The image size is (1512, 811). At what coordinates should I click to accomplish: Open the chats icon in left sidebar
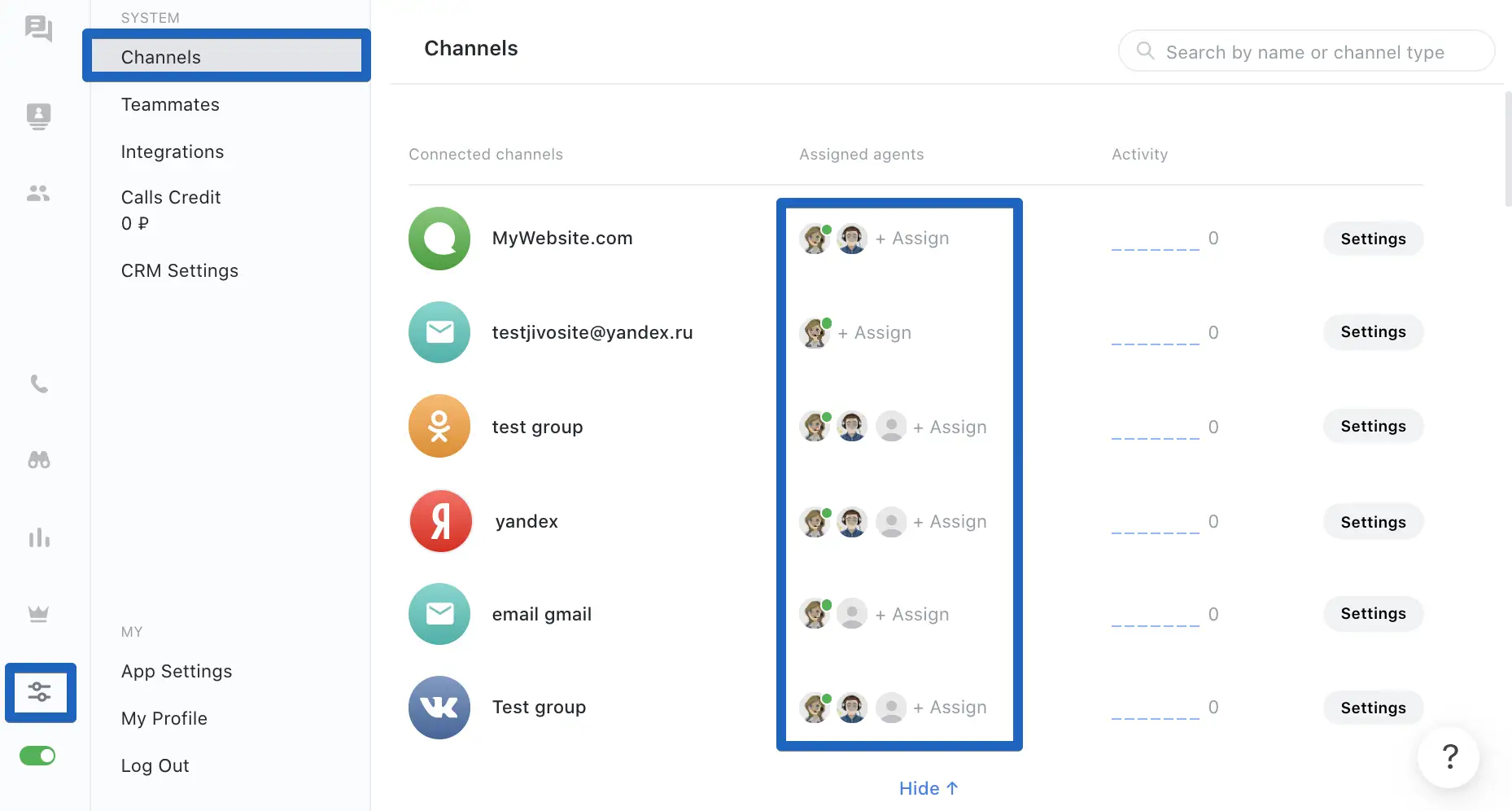[x=38, y=29]
